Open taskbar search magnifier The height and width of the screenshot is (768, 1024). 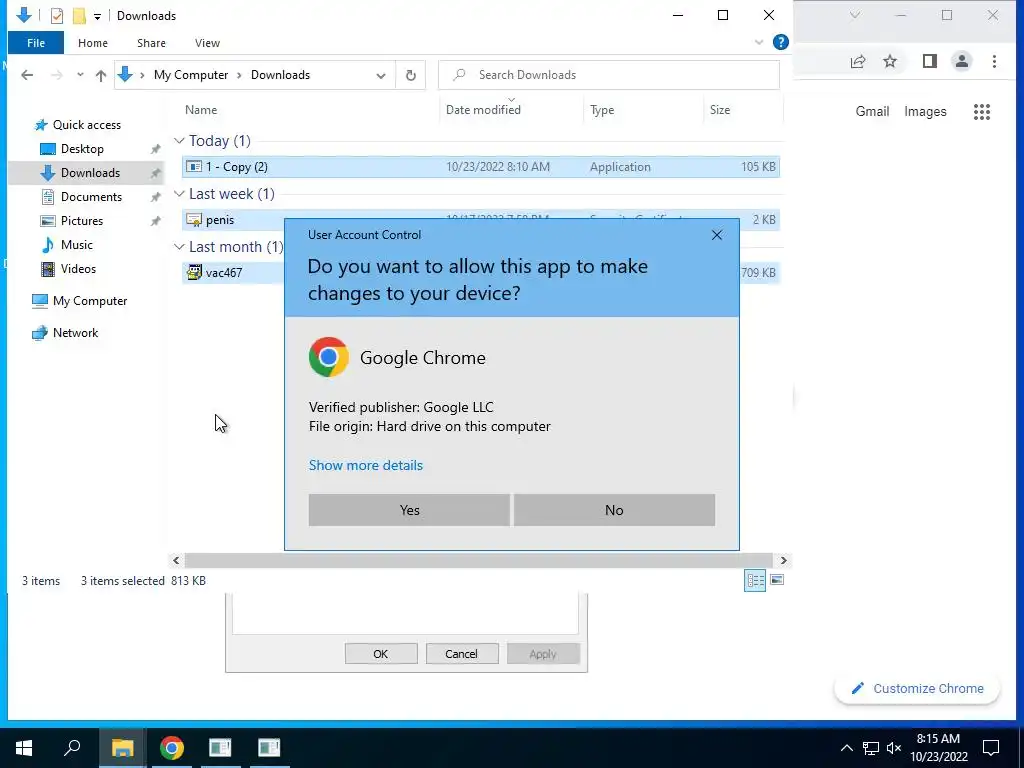(x=72, y=748)
